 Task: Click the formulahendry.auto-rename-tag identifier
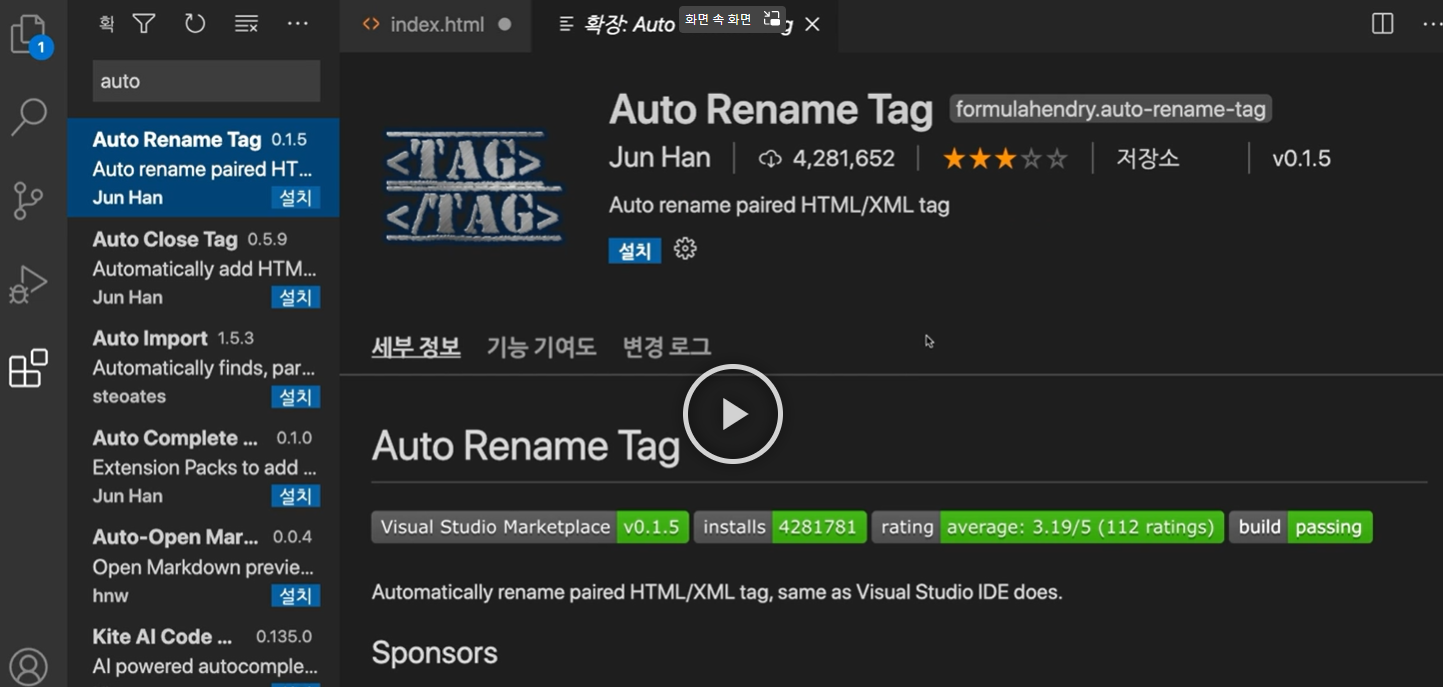click(x=1111, y=110)
